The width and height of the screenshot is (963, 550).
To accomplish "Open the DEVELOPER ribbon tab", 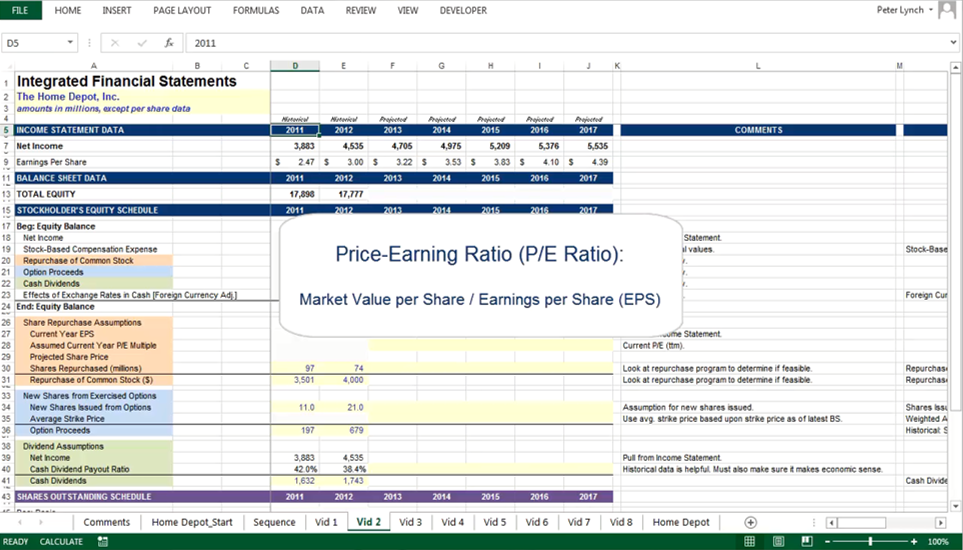I will tap(463, 10).
